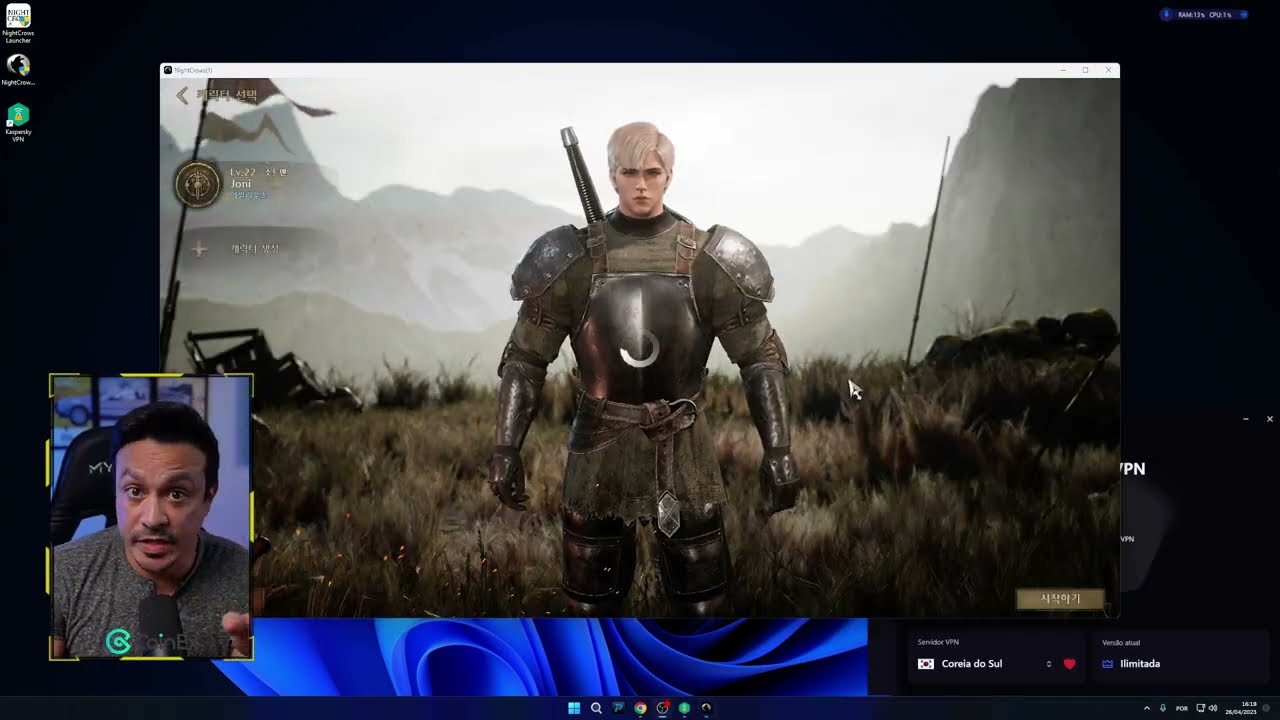
Task: Toggle the favorite heart for Coreia do Sul
Action: [x=1069, y=664]
